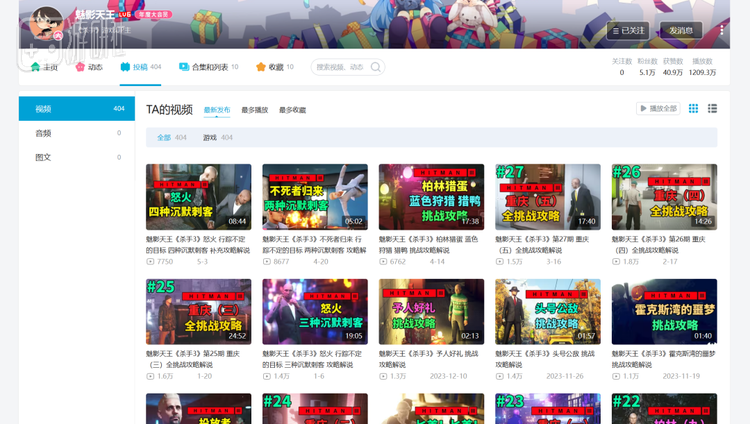Image resolution: width=750 pixels, height=424 pixels.
Task: Click the user avatar picture
Action: click(47, 23)
